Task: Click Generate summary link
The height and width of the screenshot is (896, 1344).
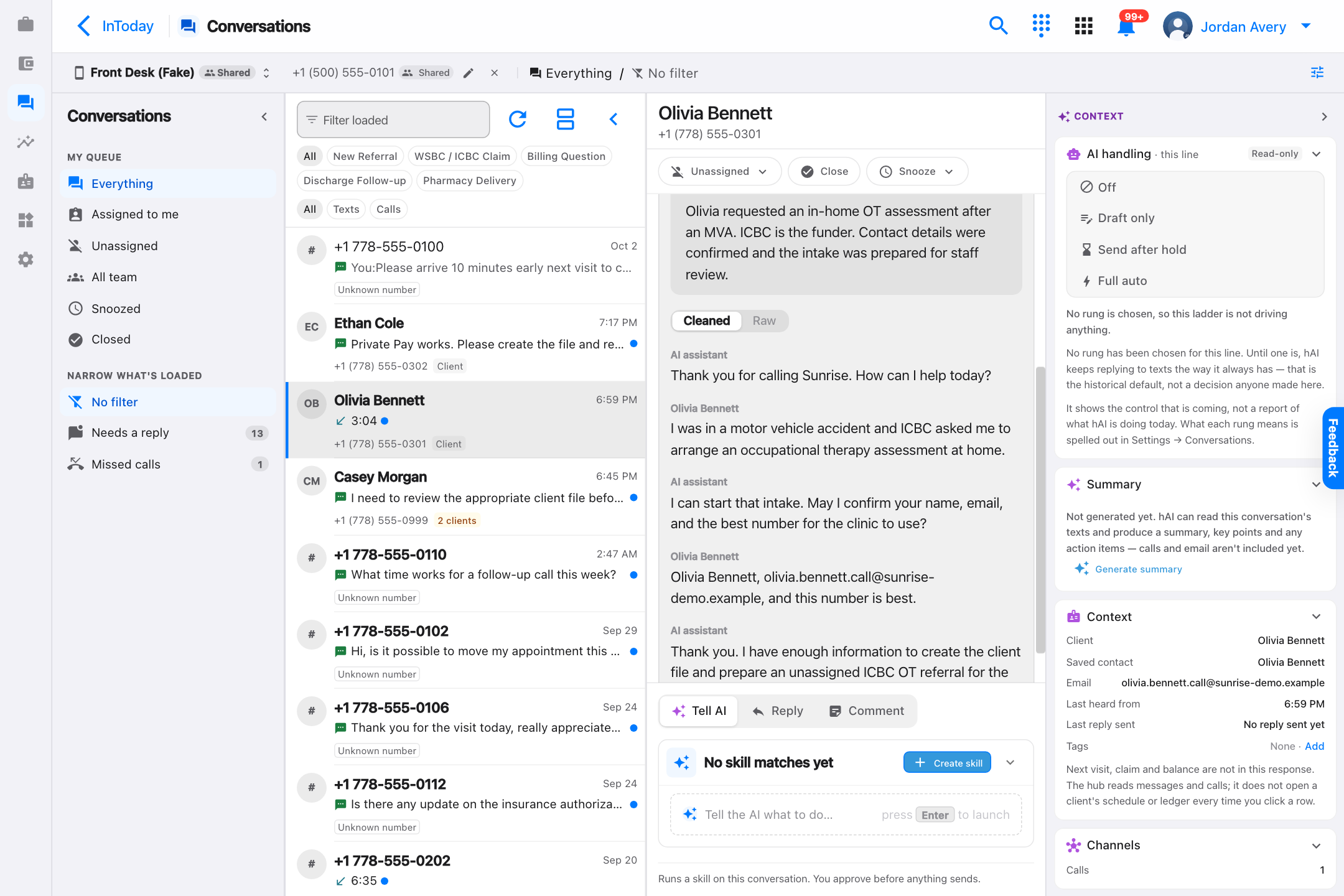Action: [x=1127, y=569]
